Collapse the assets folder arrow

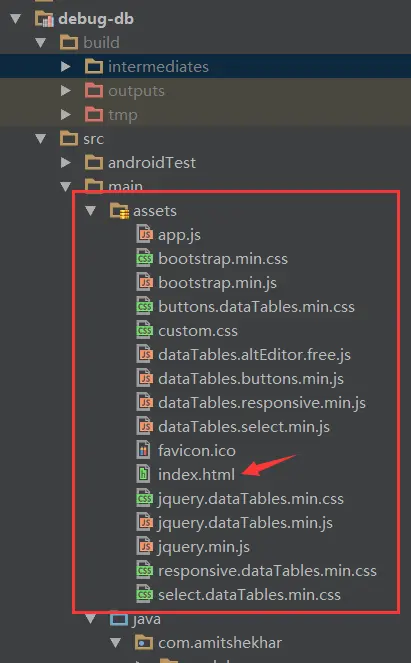coord(90,211)
